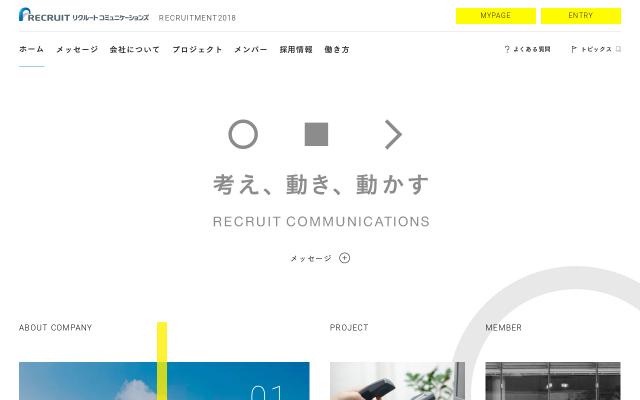Click the gray square shape icon

pos(316,134)
